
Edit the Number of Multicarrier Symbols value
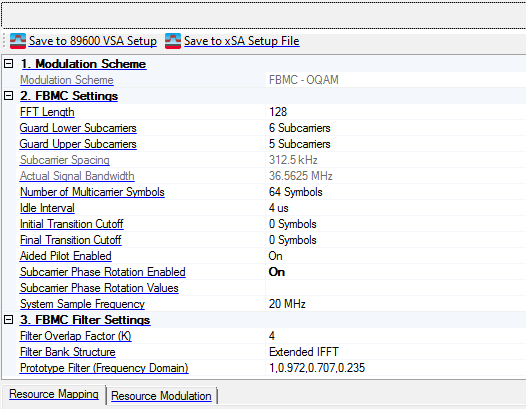(396, 192)
